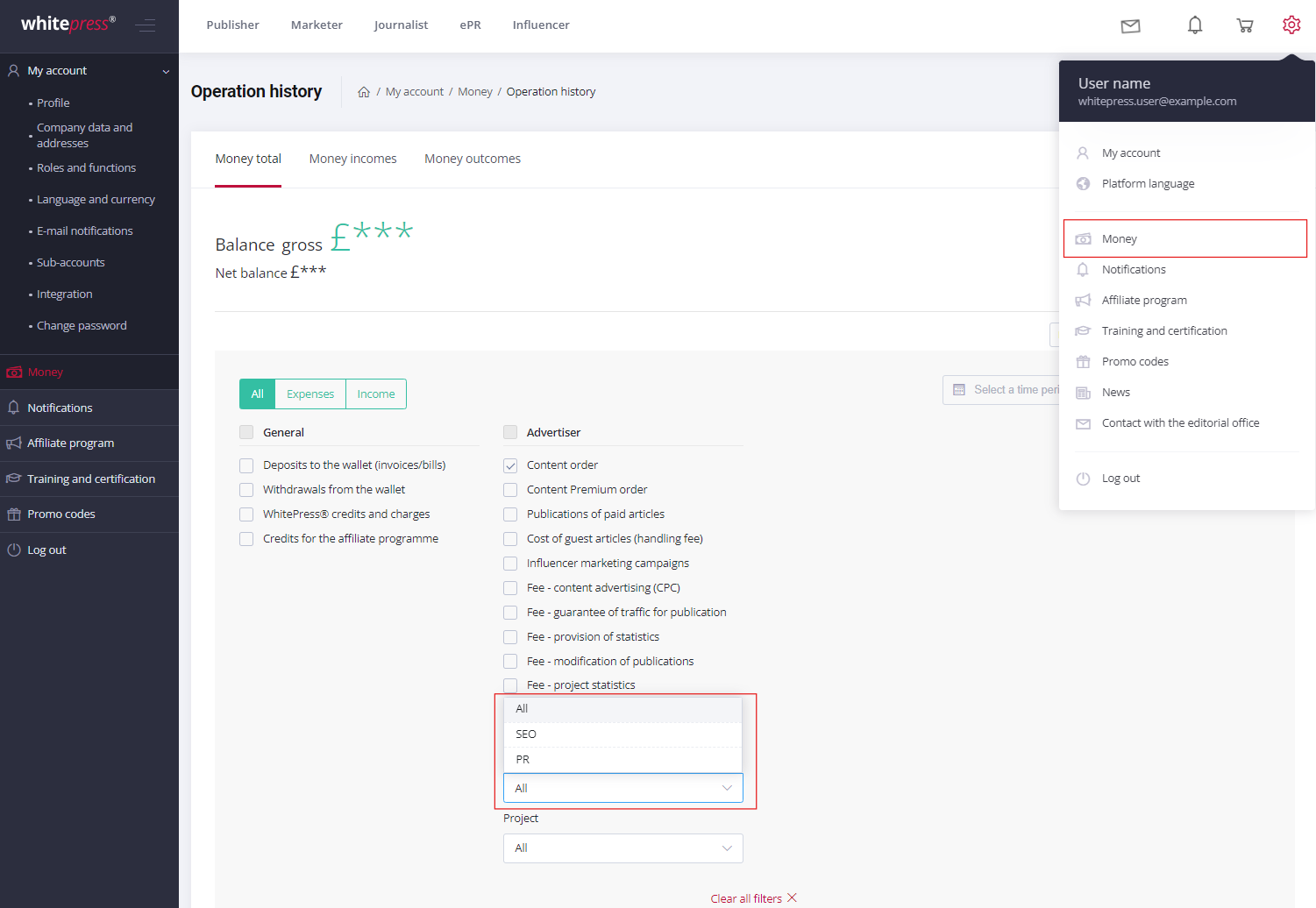
Task: Open the Publisher top menu
Action: click(x=233, y=25)
